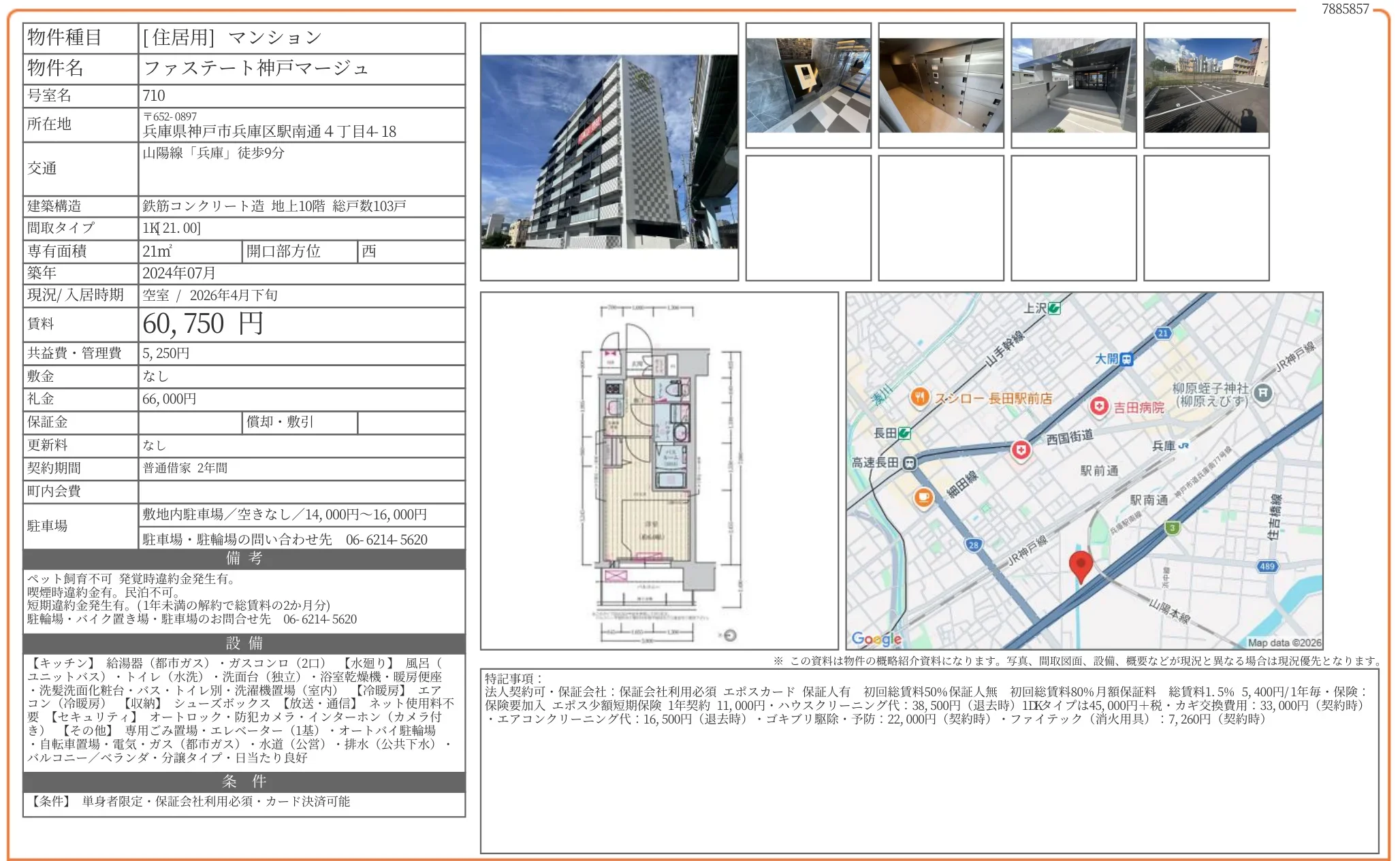
Task: Open the building entrance thumbnail photo
Action: coord(1074,85)
